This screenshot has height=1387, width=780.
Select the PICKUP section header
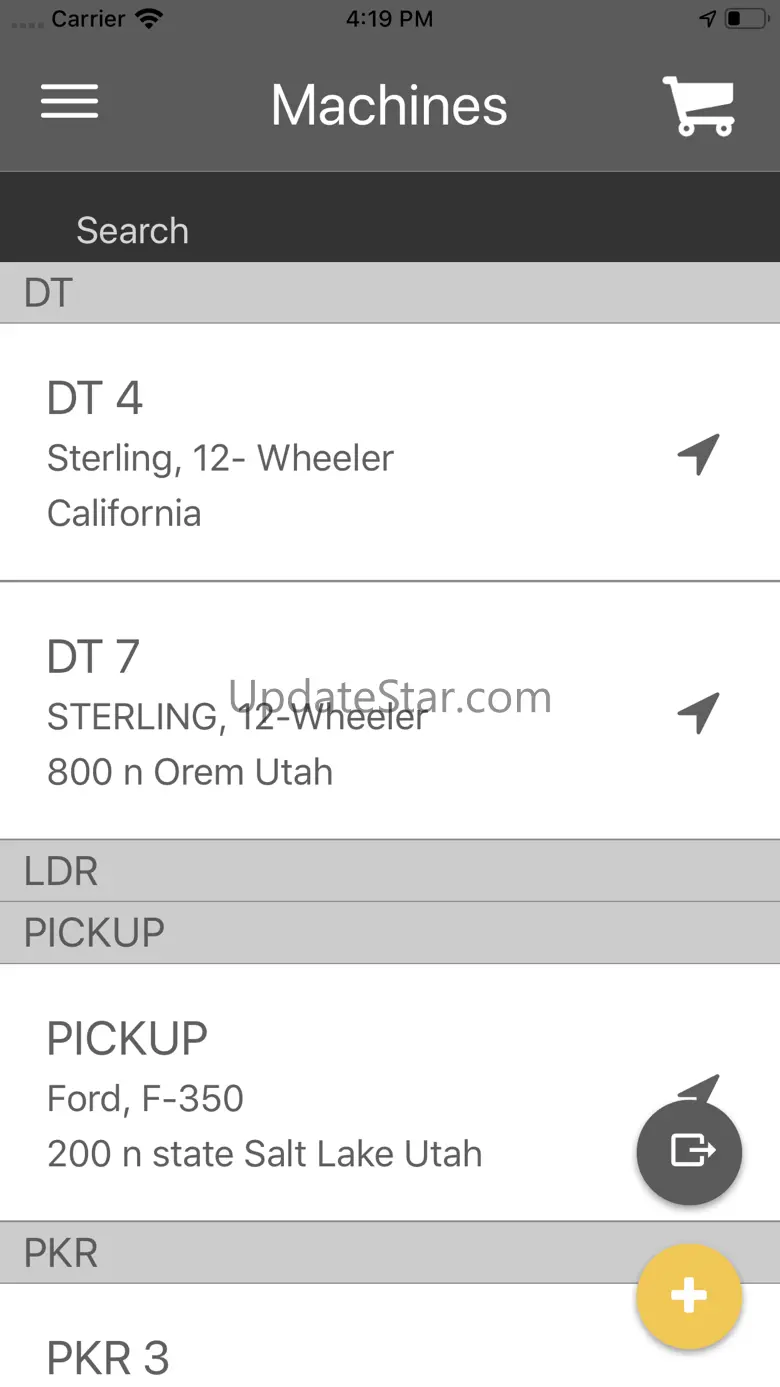(x=390, y=933)
